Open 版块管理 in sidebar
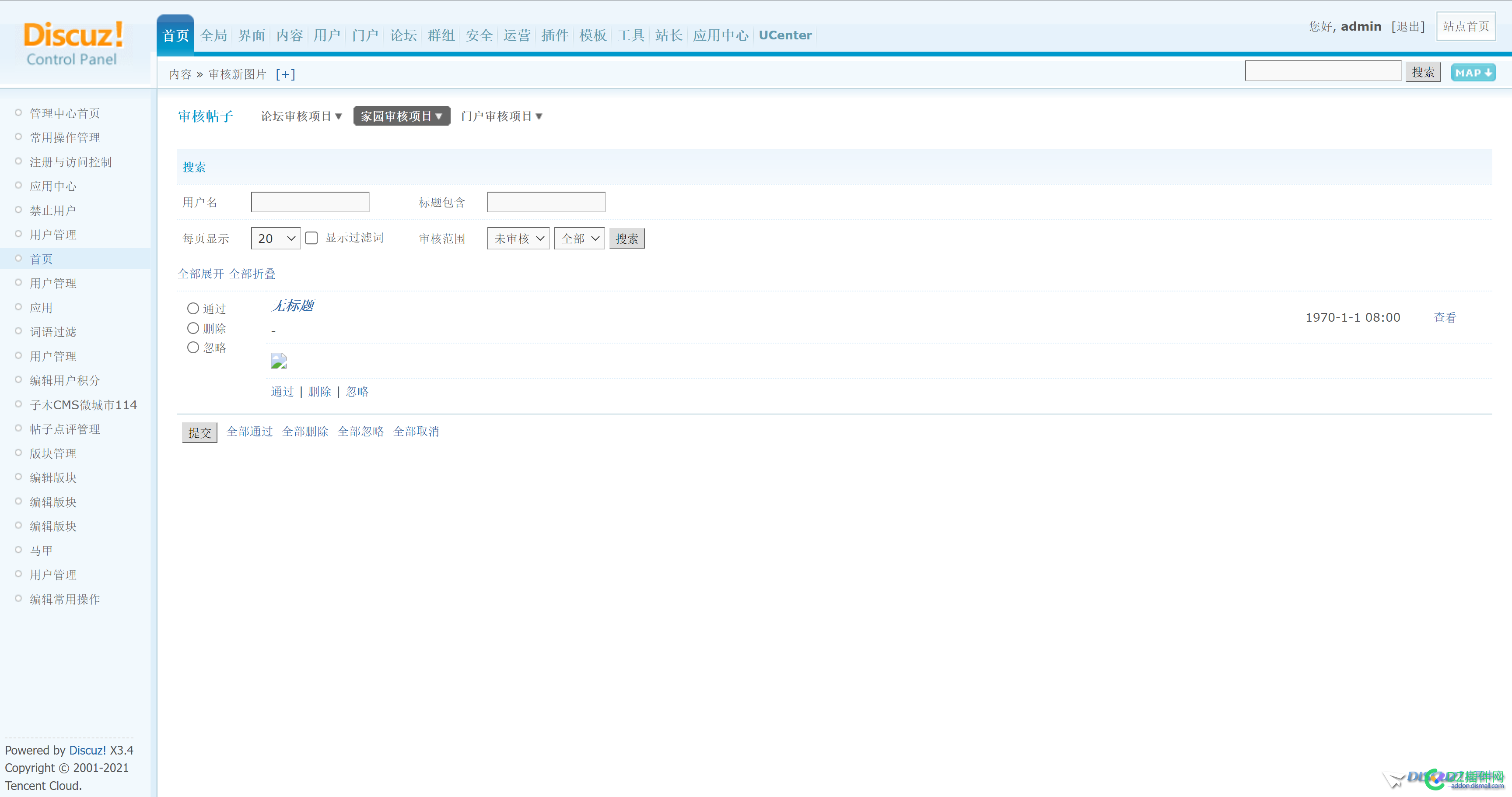The height and width of the screenshot is (797, 1512). [53, 453]
